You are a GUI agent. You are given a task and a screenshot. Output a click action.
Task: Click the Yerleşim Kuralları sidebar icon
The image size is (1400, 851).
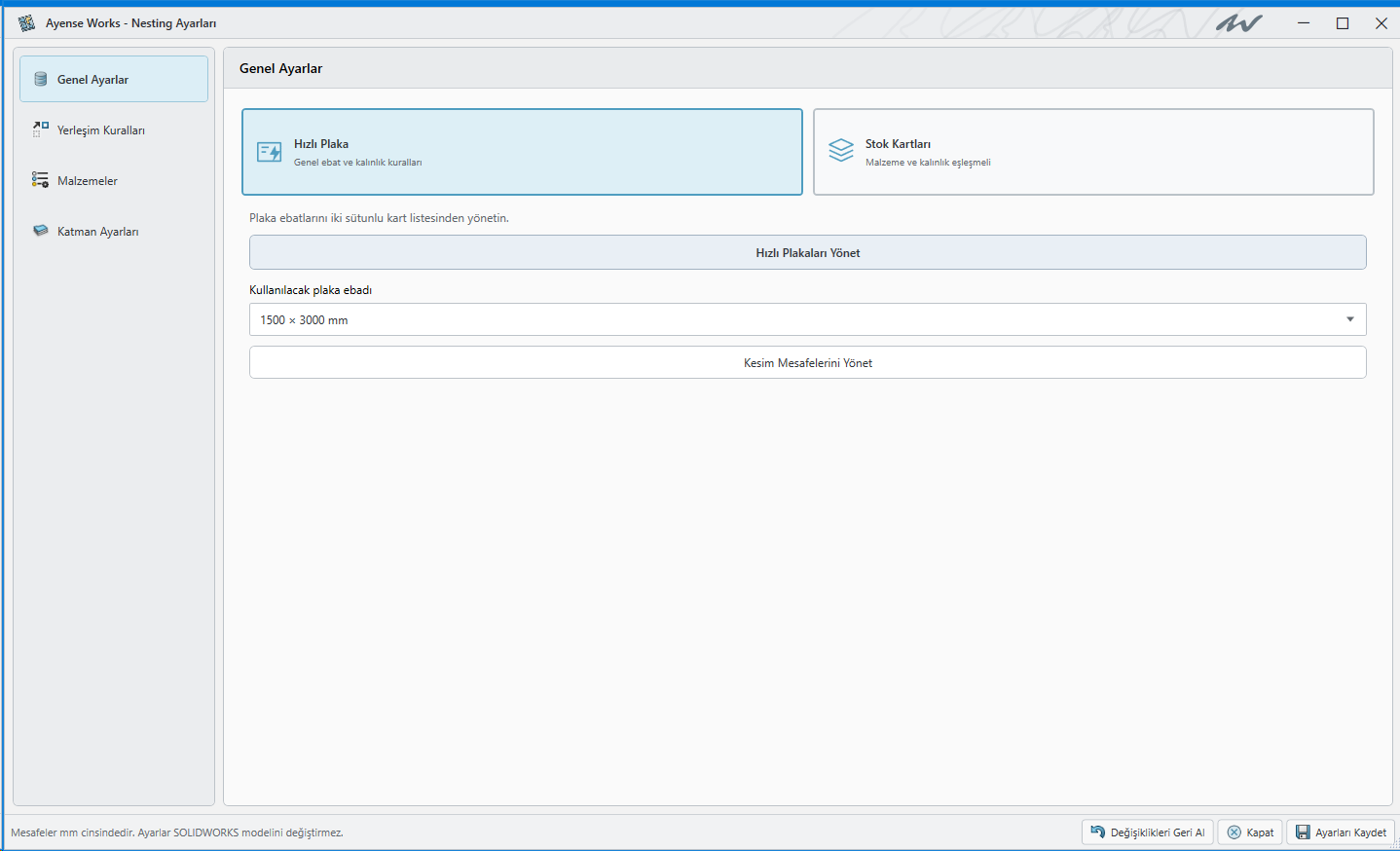pos(41,129)
